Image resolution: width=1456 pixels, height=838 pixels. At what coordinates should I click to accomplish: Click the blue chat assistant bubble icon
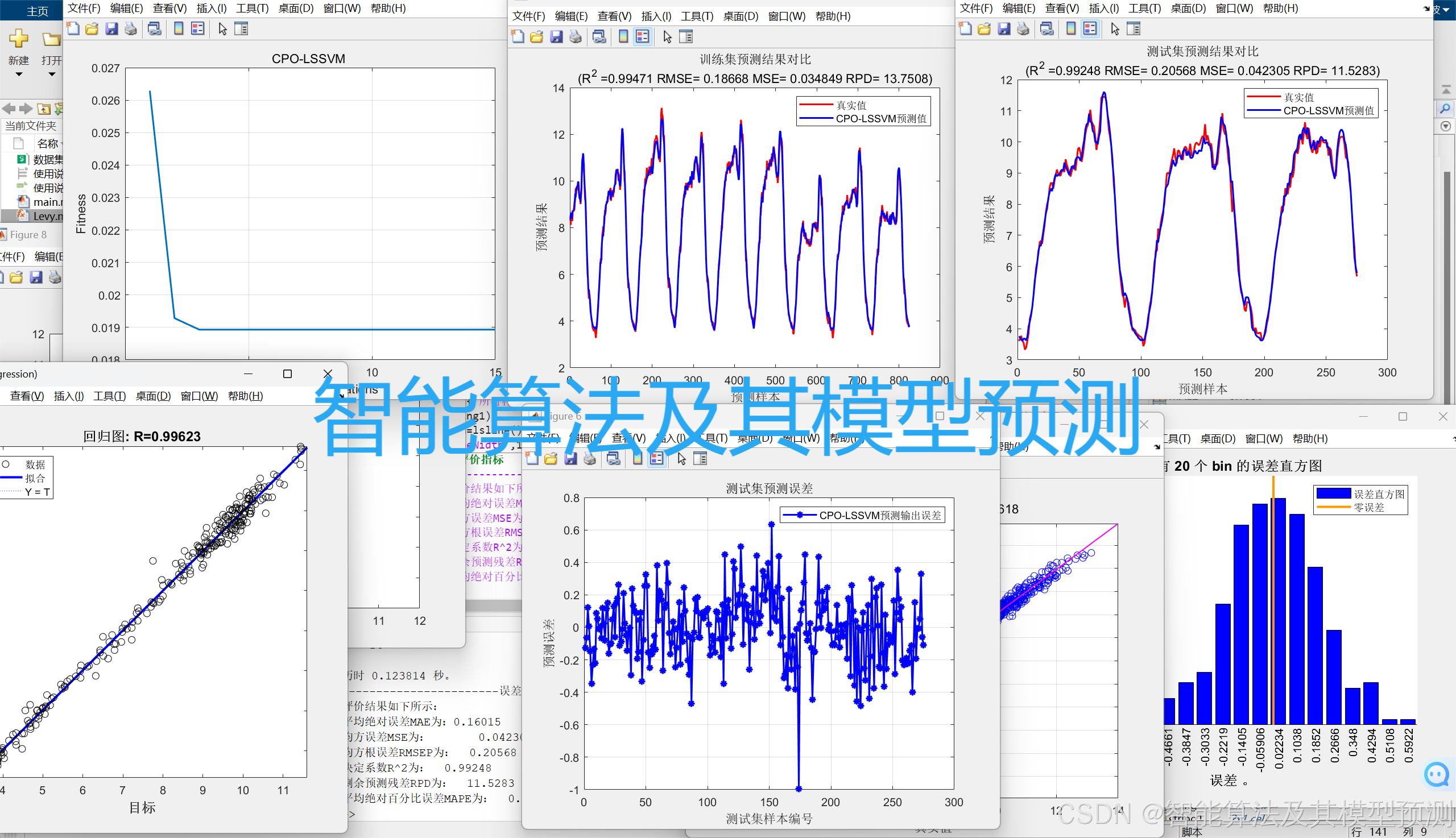(1437, 774)
